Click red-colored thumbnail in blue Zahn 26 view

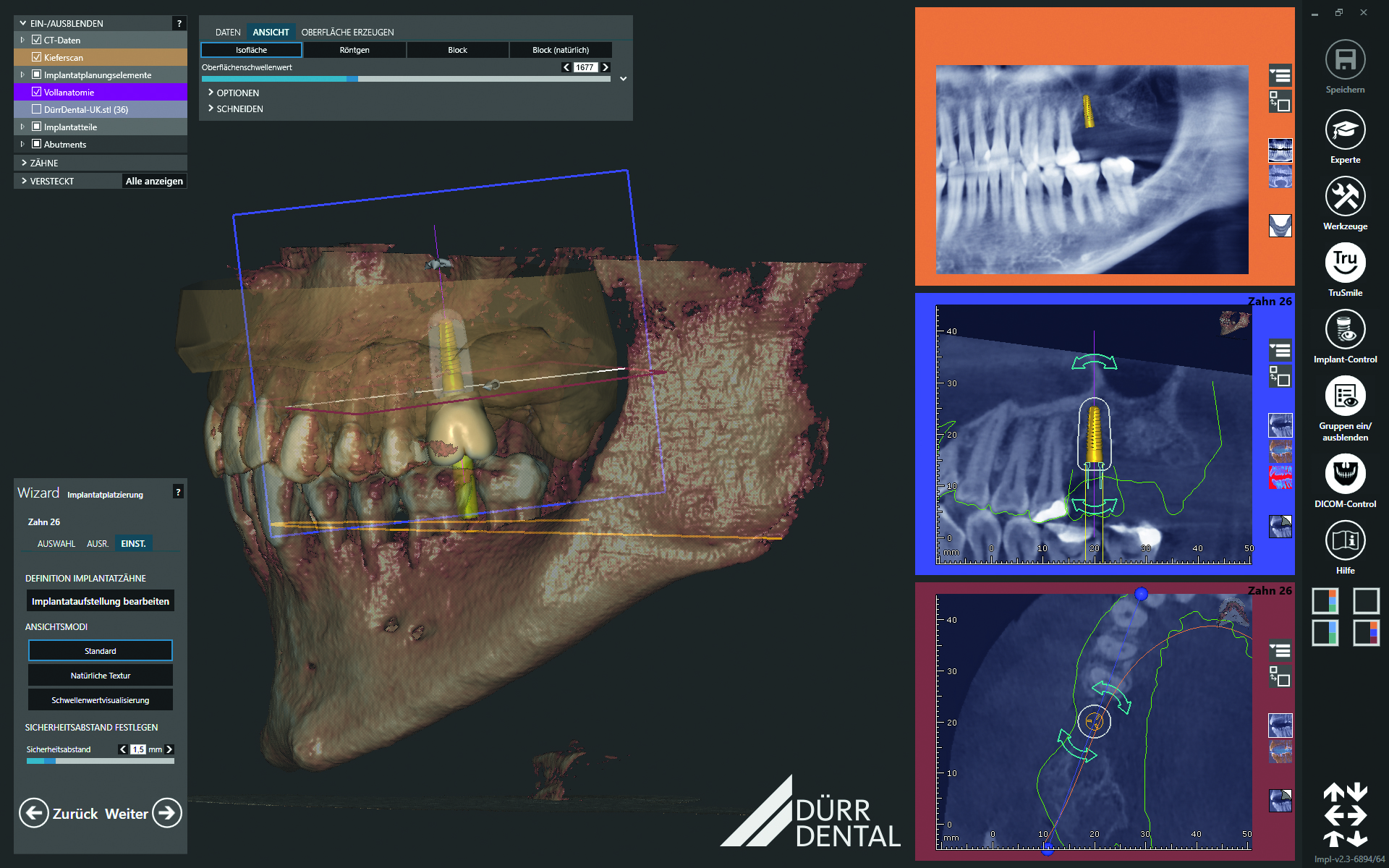point(1280,477)
